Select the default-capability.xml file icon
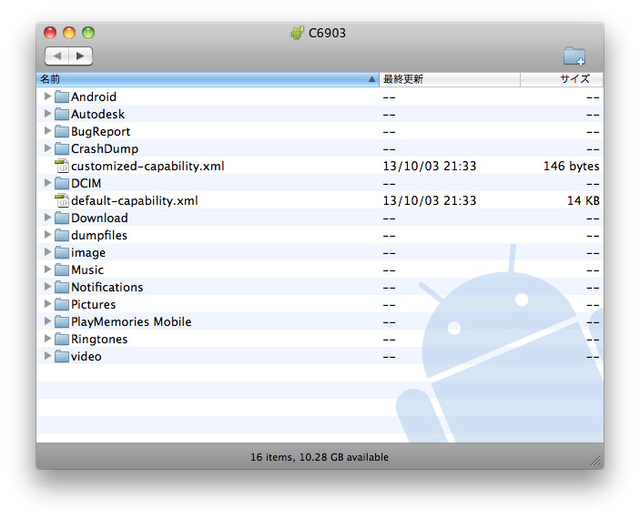This screenshot has height=519, width=640. click(x=61, y=200)
